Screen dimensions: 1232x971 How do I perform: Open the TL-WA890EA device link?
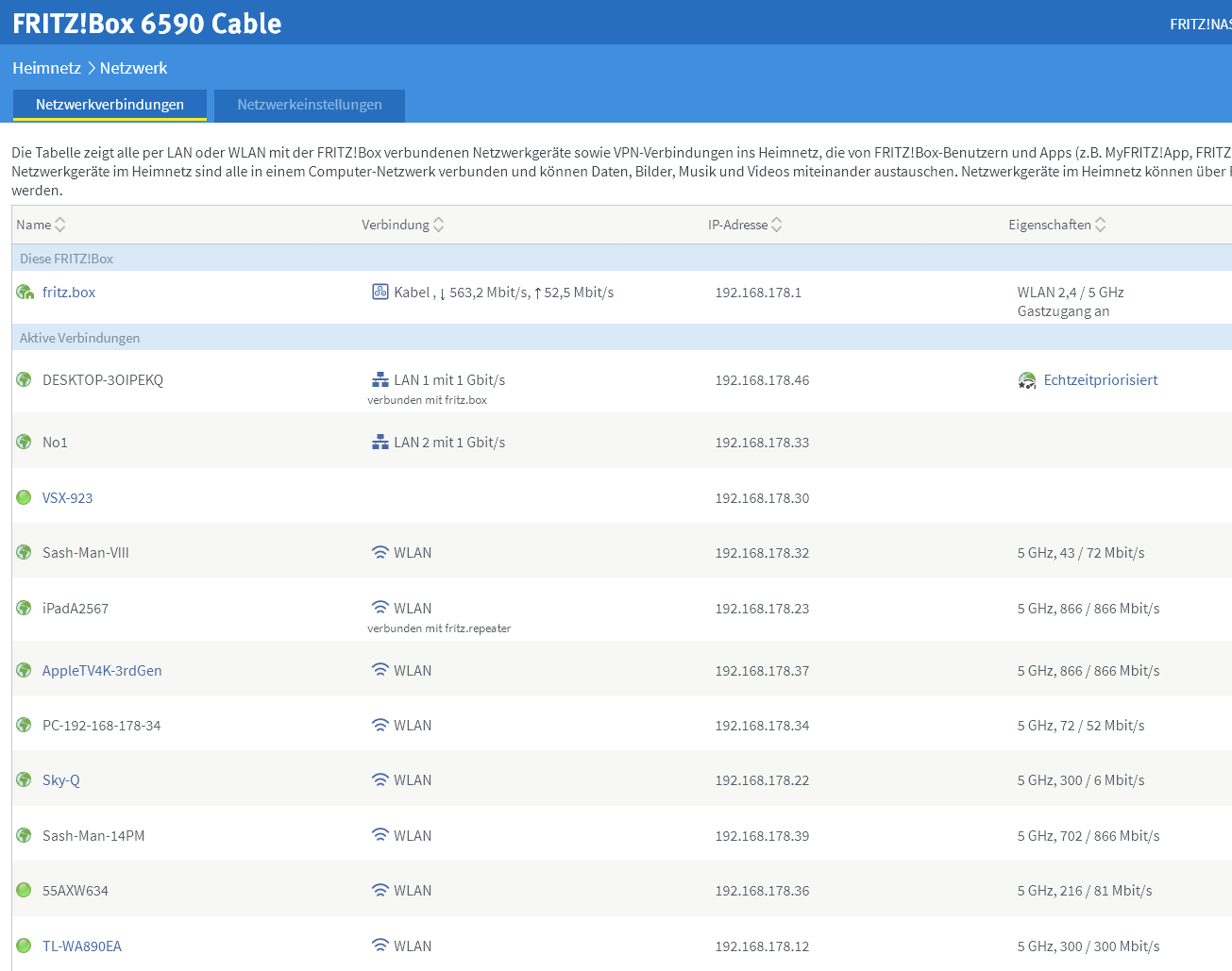82,946
